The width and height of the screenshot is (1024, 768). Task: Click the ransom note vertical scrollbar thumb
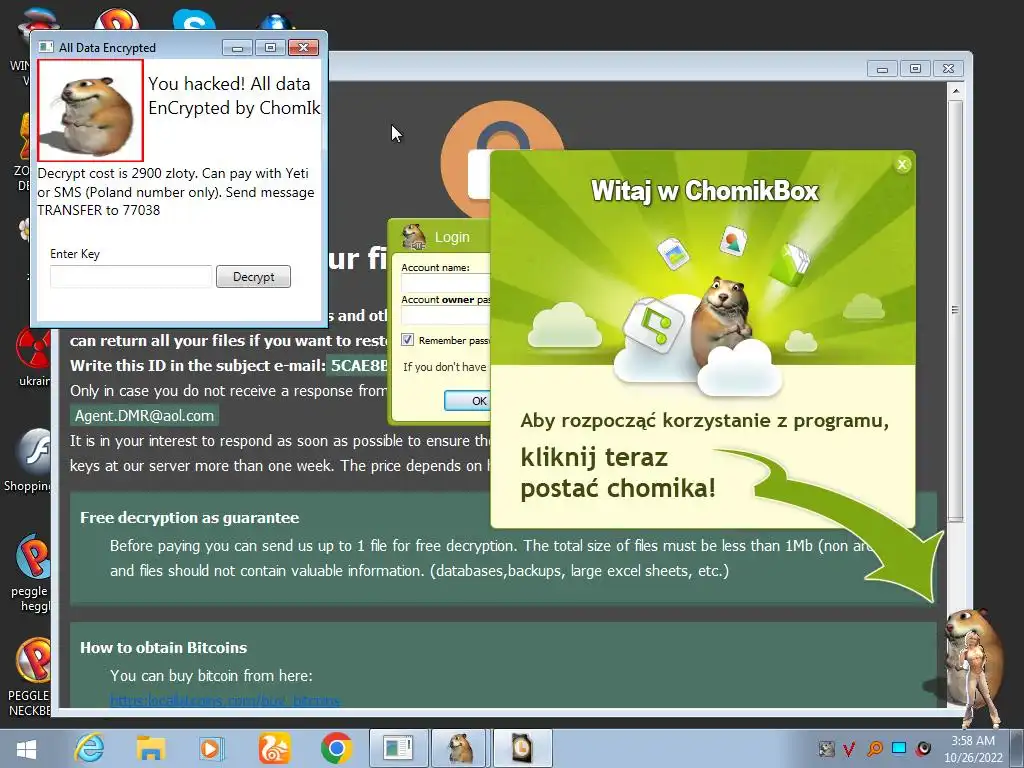point(955,310)
